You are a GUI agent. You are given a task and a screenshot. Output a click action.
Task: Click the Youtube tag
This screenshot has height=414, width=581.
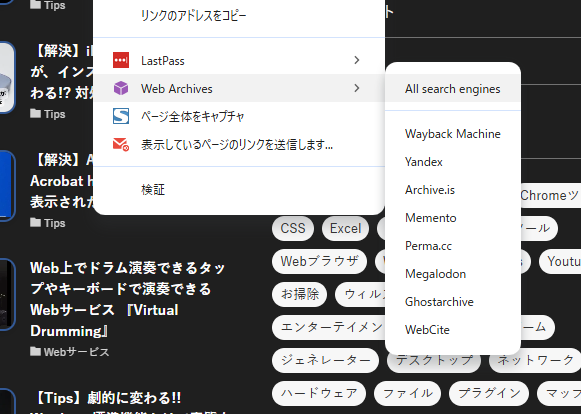[x=560, y=261]
